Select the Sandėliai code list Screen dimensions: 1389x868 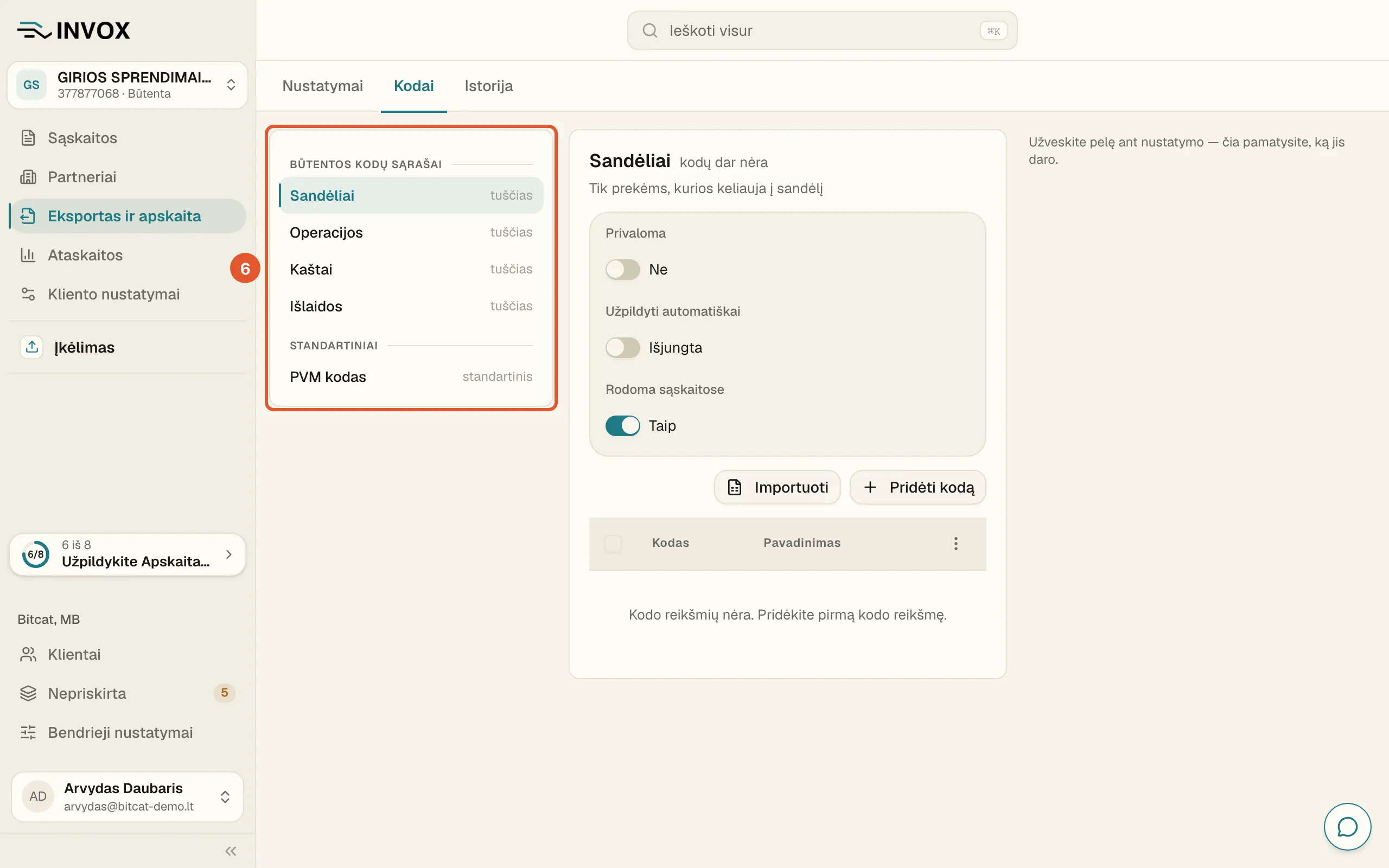coord(411,195)
